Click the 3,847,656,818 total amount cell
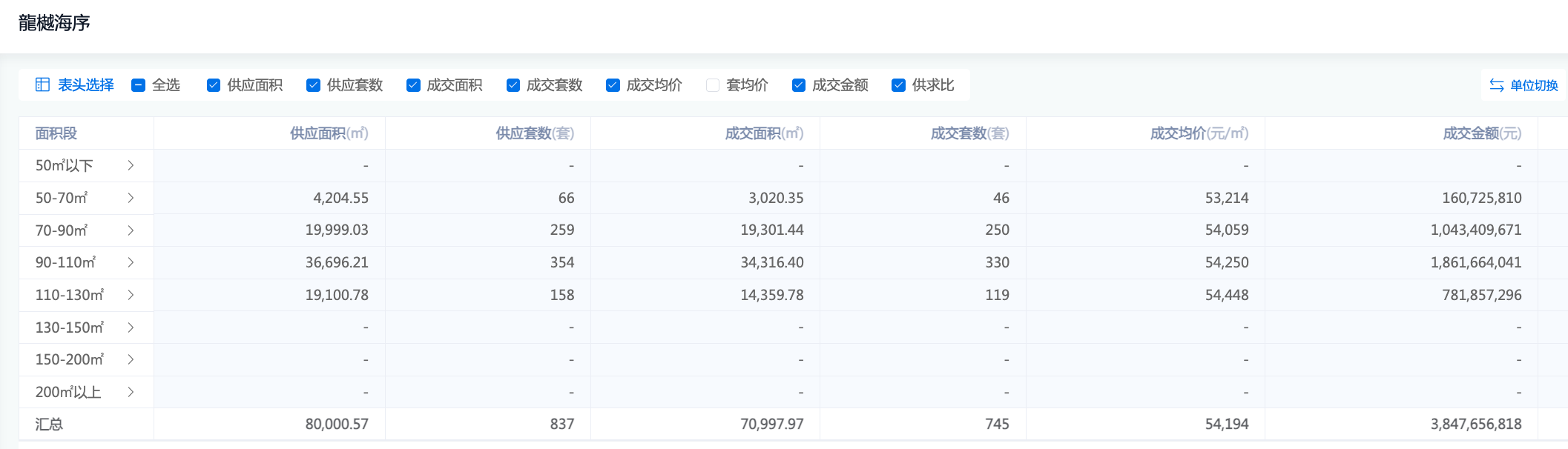 (1476, 424)
